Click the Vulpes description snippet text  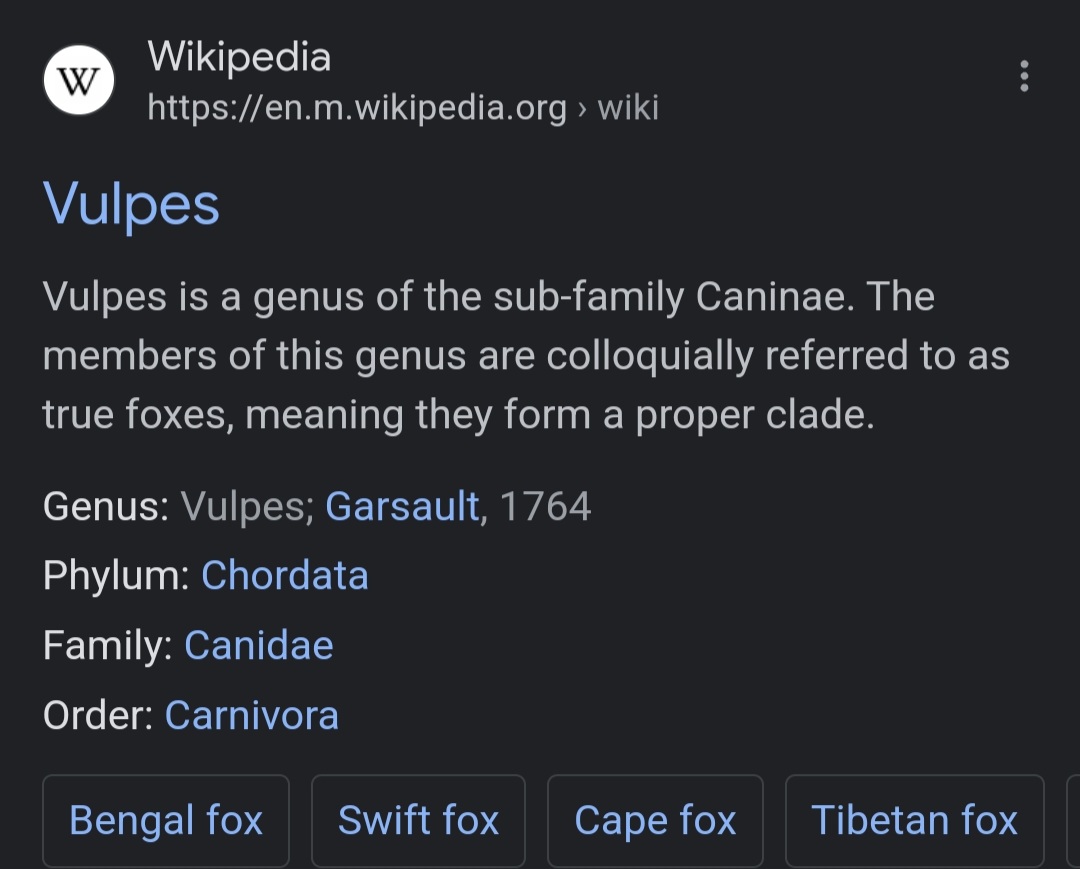point(526,356)
